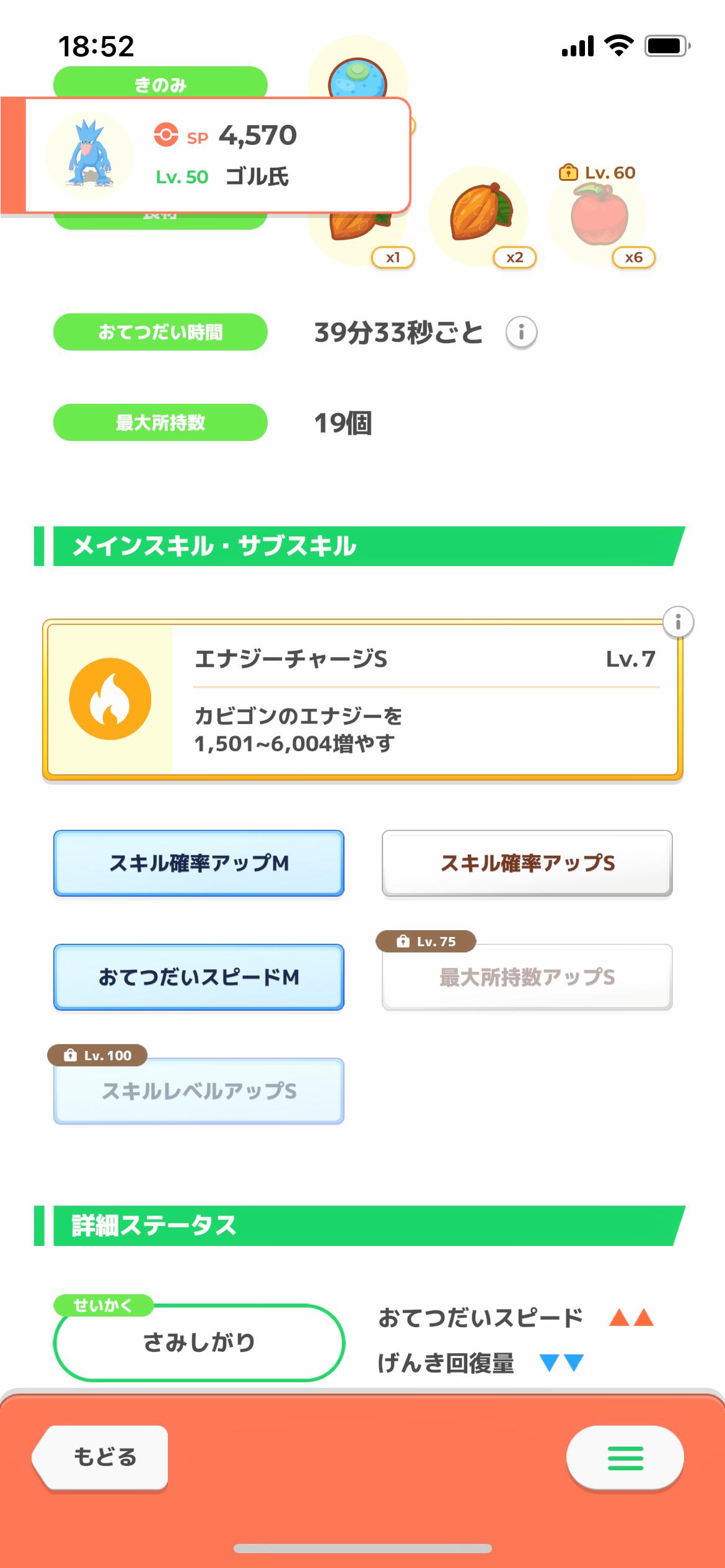
Task: Tap the 最大所持数 label
Action: (160, 422)
